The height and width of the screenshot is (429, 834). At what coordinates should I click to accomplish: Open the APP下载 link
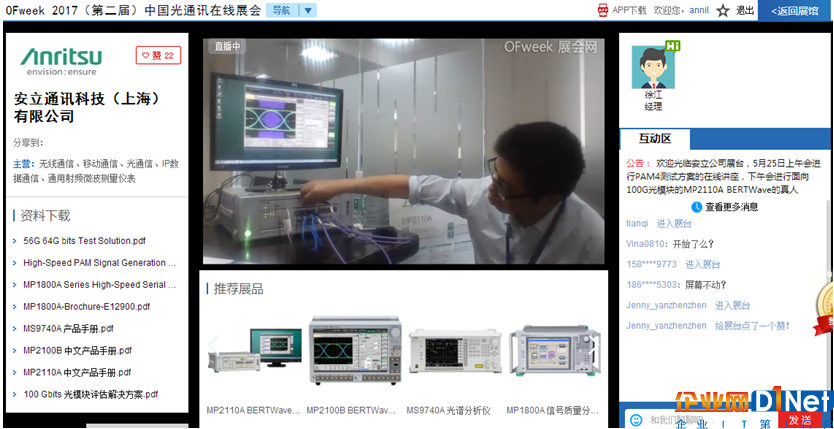pyautogui.click(x=629, y=10)
